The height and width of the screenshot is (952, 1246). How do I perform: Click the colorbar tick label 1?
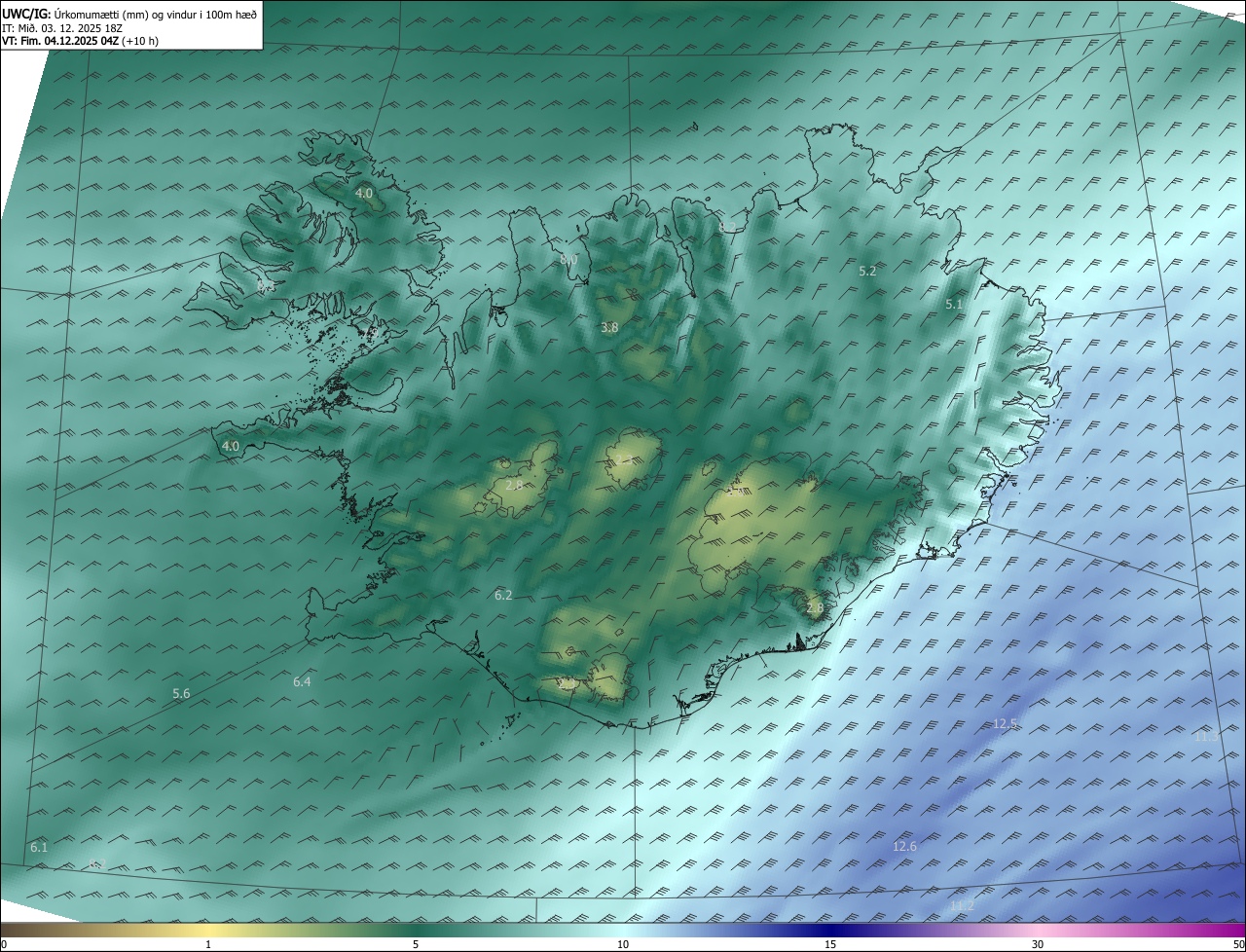coord(208,944)
